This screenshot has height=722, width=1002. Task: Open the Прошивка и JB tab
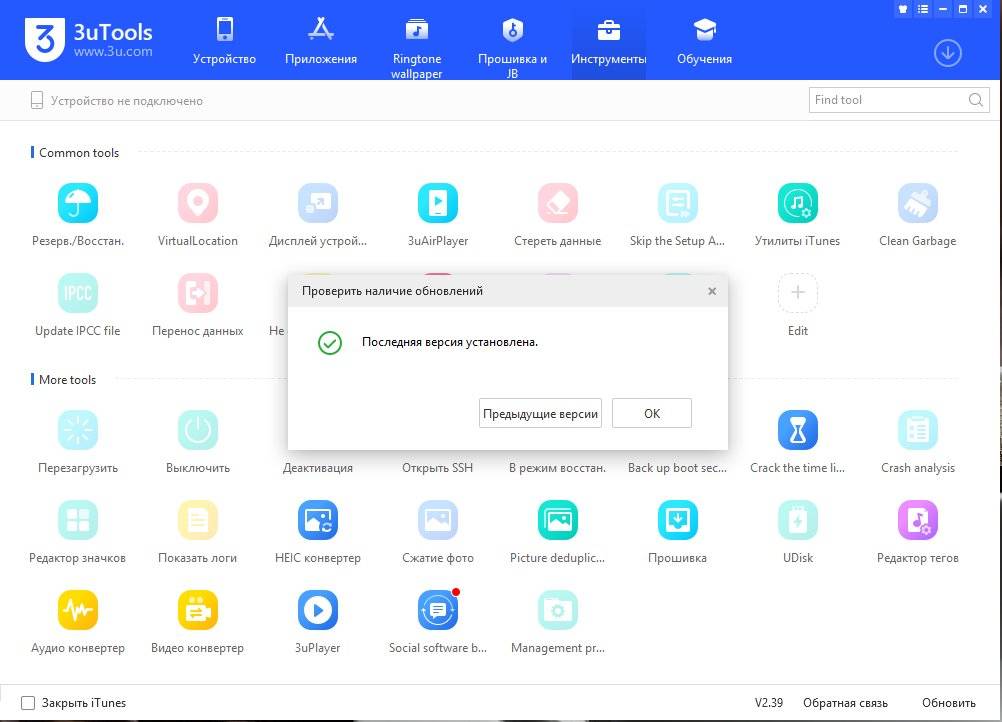tap(513, 47)
